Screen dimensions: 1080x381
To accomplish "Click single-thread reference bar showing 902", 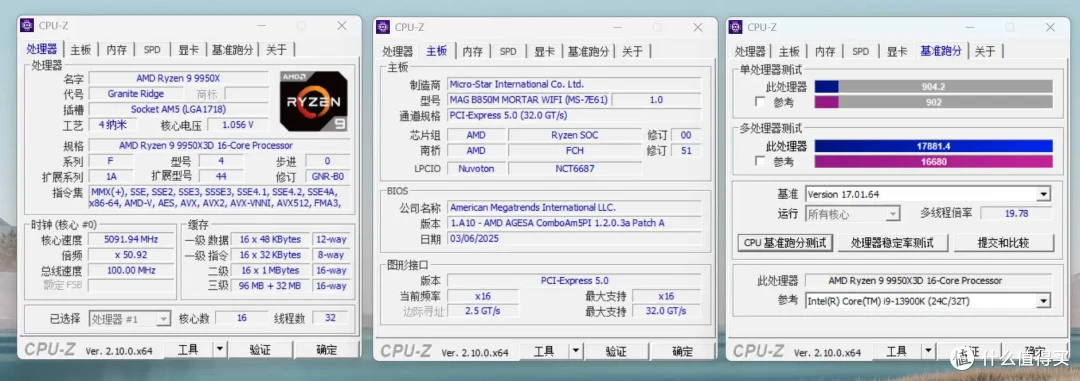I will pos(933,102).
